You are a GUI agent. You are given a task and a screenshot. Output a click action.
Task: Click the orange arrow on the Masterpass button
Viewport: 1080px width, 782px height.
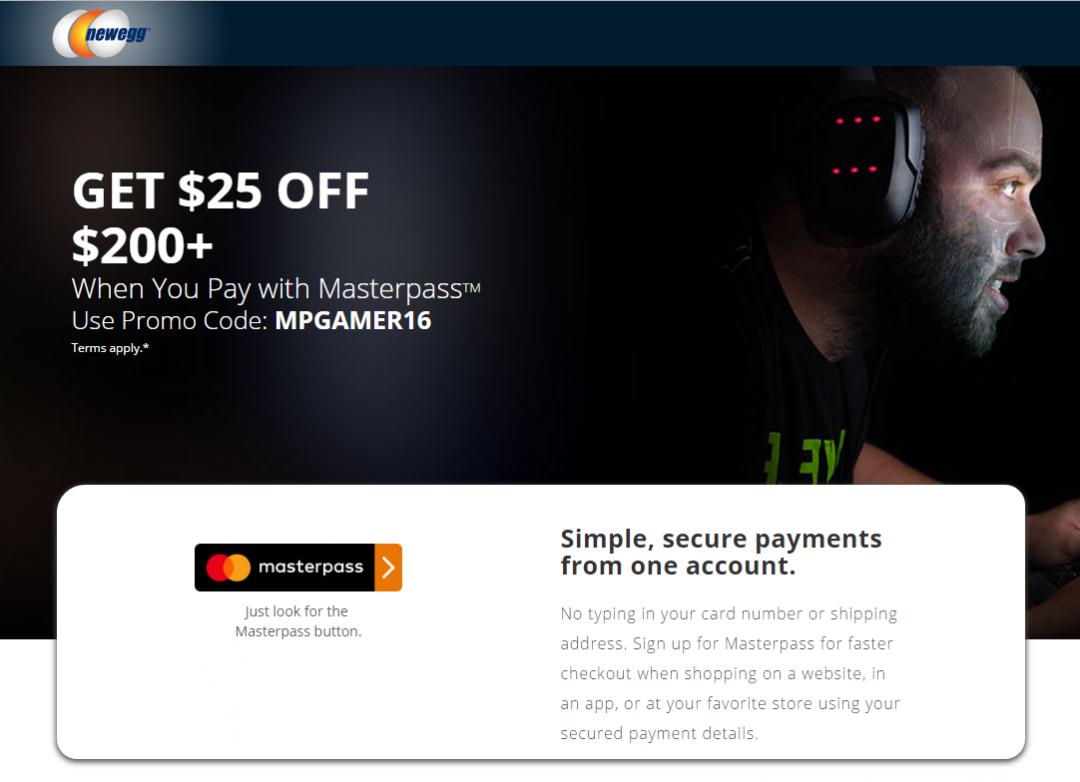point(388,568)
